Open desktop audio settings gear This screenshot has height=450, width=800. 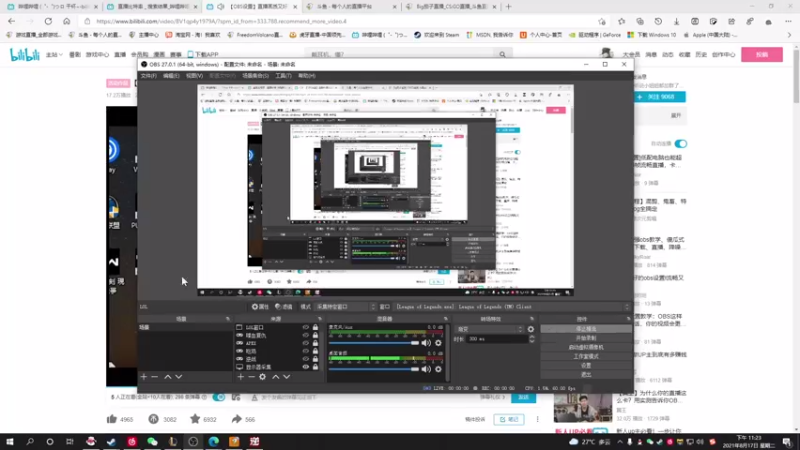pos(438,369)
